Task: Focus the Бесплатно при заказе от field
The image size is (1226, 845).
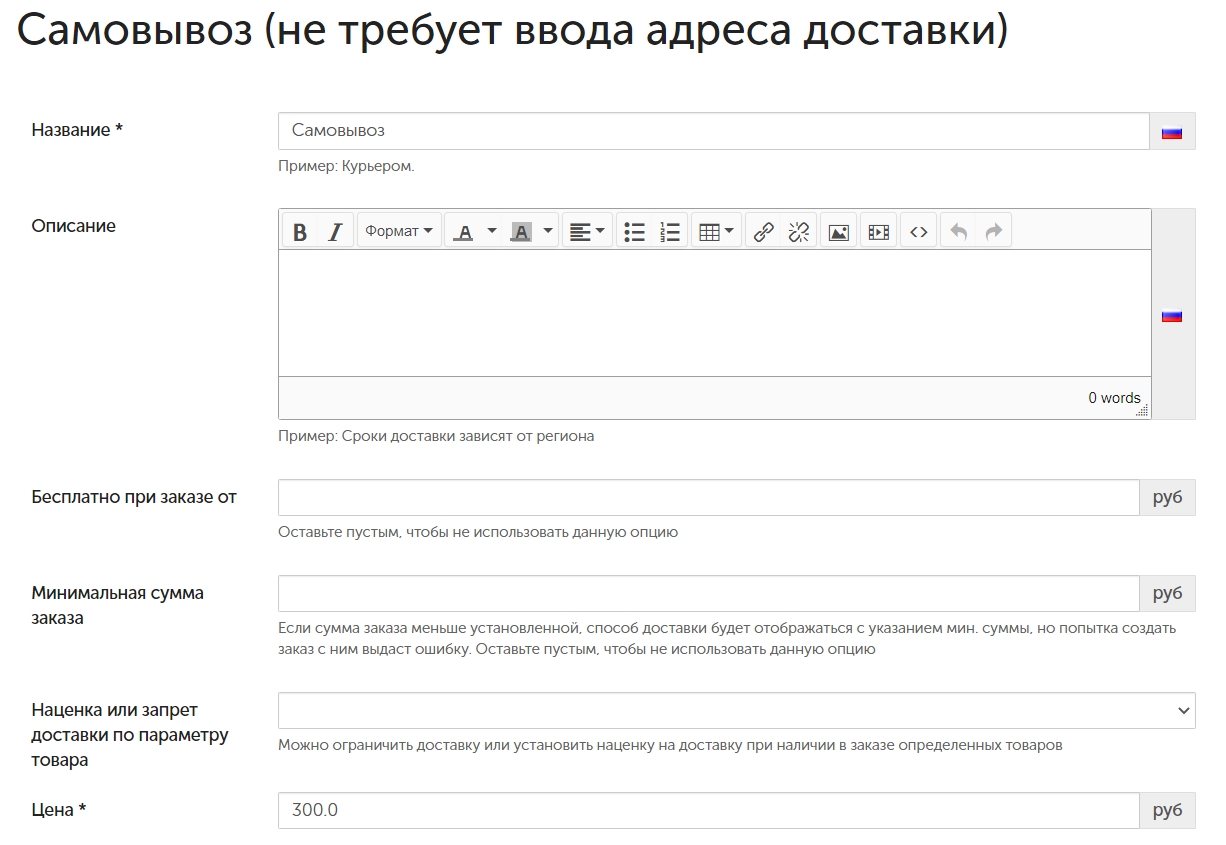Action: click(x=709, y=497)
